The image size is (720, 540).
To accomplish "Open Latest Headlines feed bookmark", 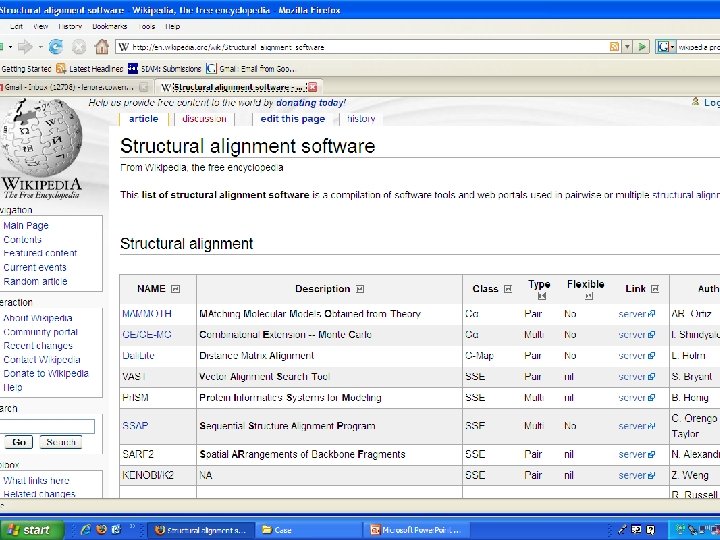I will pos(90,69).
